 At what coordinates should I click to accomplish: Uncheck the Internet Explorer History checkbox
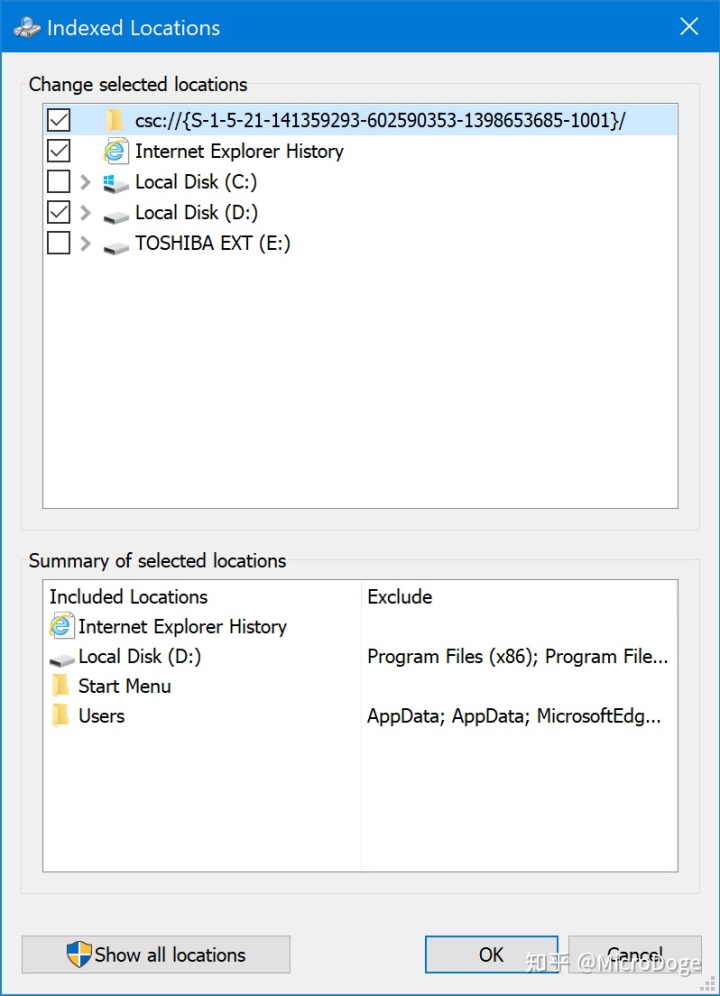58,151
